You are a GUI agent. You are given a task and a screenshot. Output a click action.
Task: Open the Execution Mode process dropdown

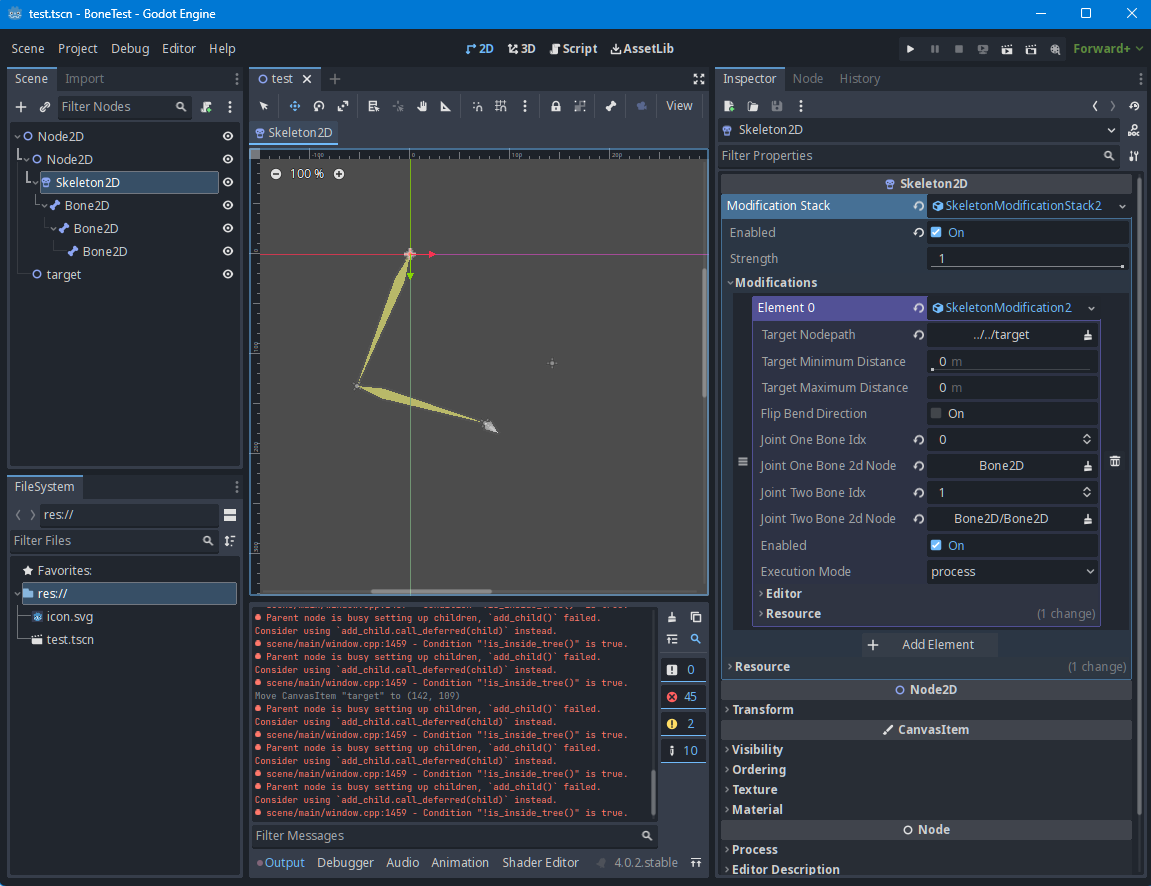click(1012, 572)
